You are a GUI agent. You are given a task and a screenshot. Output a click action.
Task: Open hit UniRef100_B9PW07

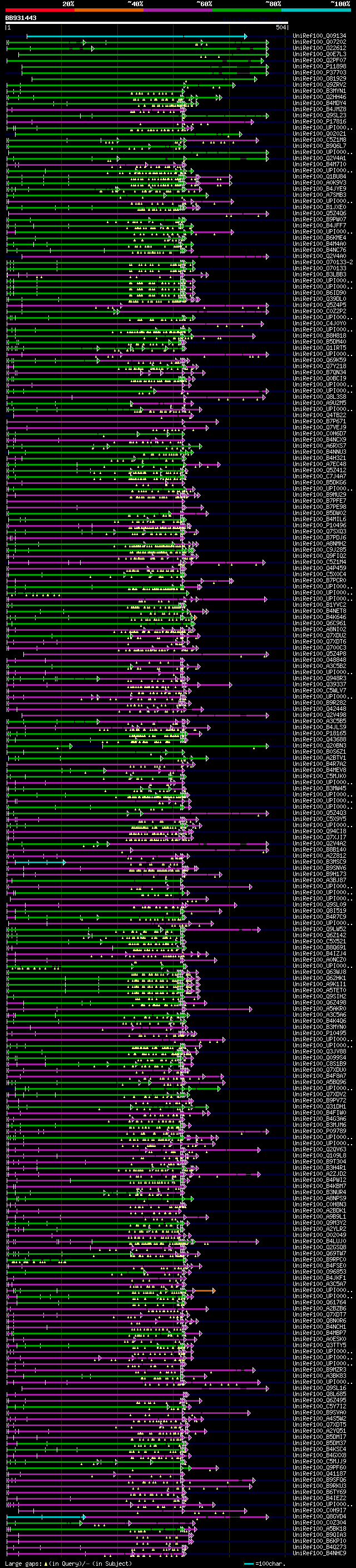[319, 219]
